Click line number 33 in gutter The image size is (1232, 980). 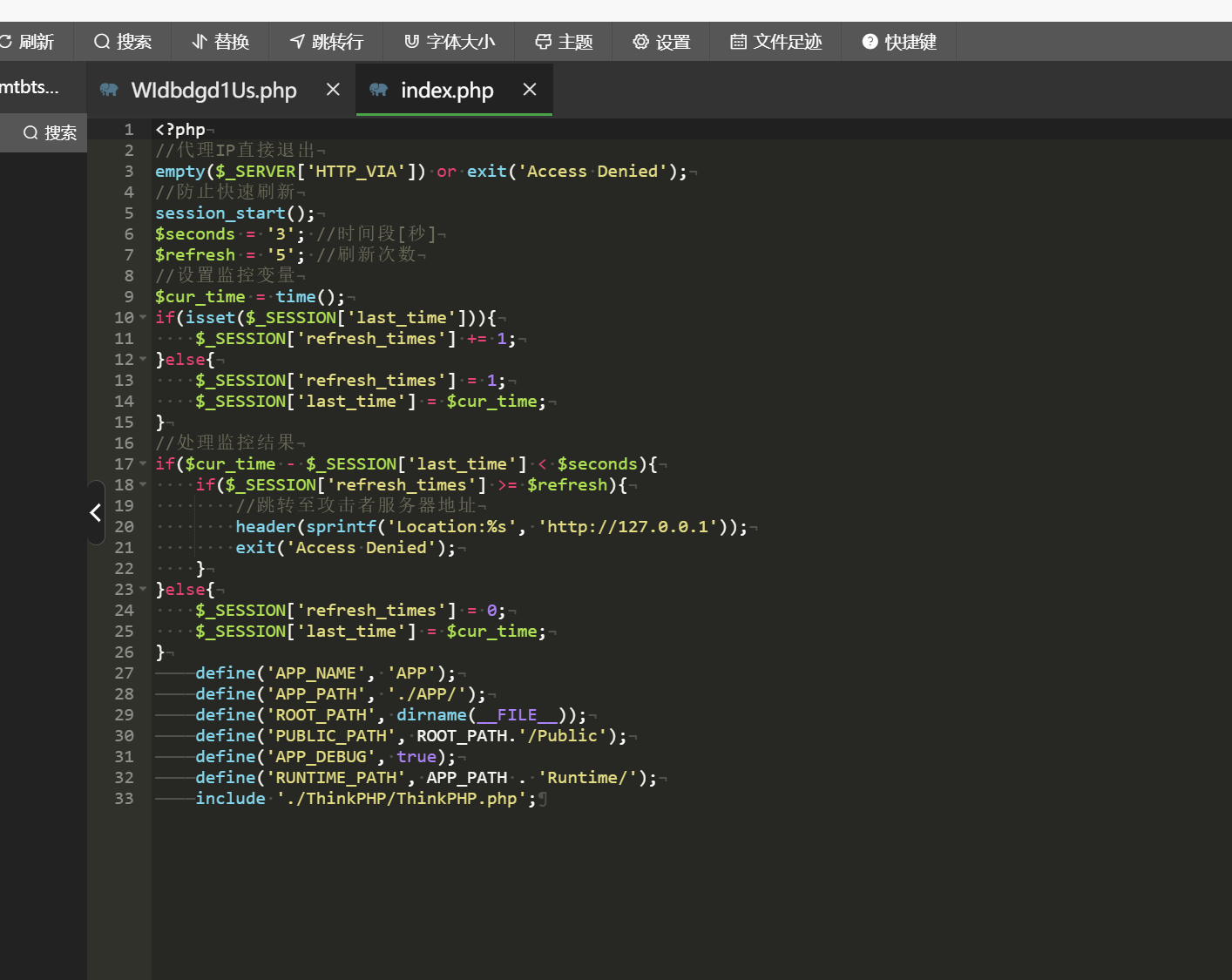pos(124,798)
